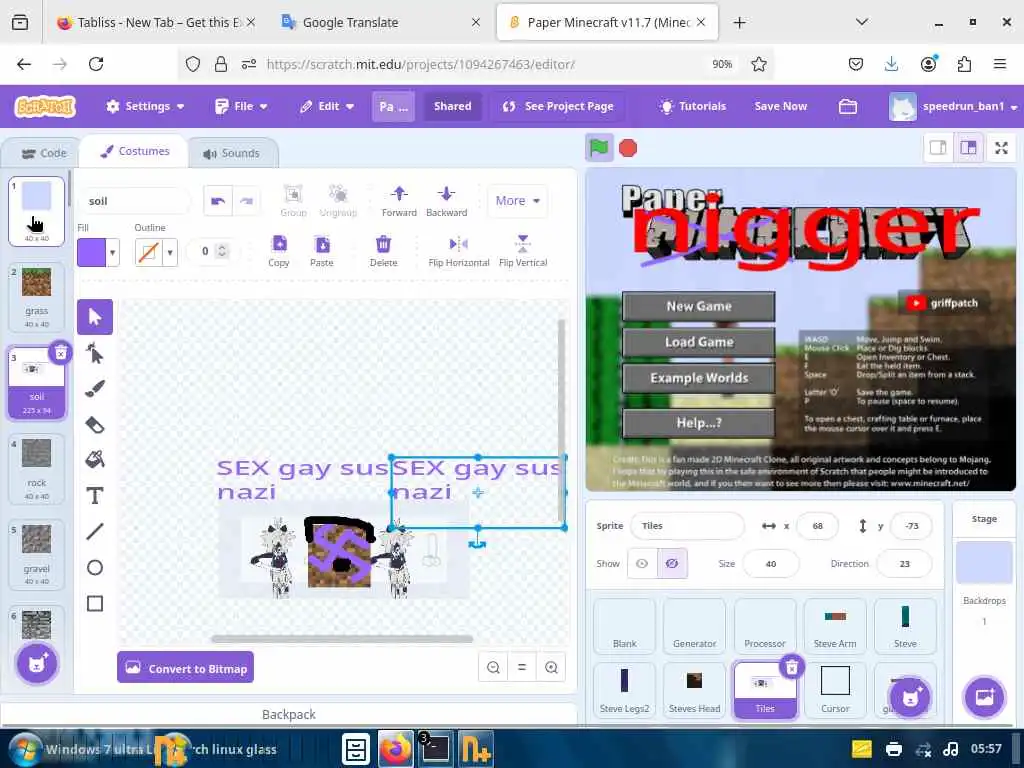Viewport: 1024px width, 768px height.
Task: Open Firefox list all tabs chevron
Action: click(861, 22)
